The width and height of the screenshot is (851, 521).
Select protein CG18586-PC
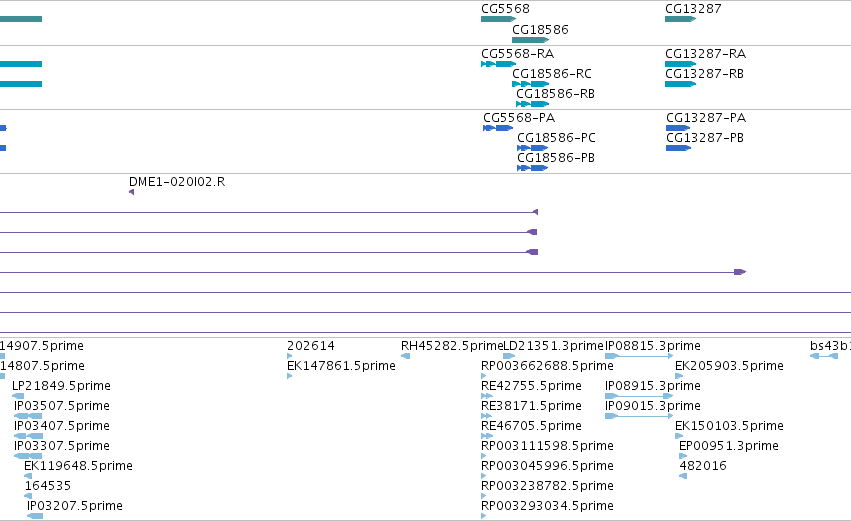556,138
